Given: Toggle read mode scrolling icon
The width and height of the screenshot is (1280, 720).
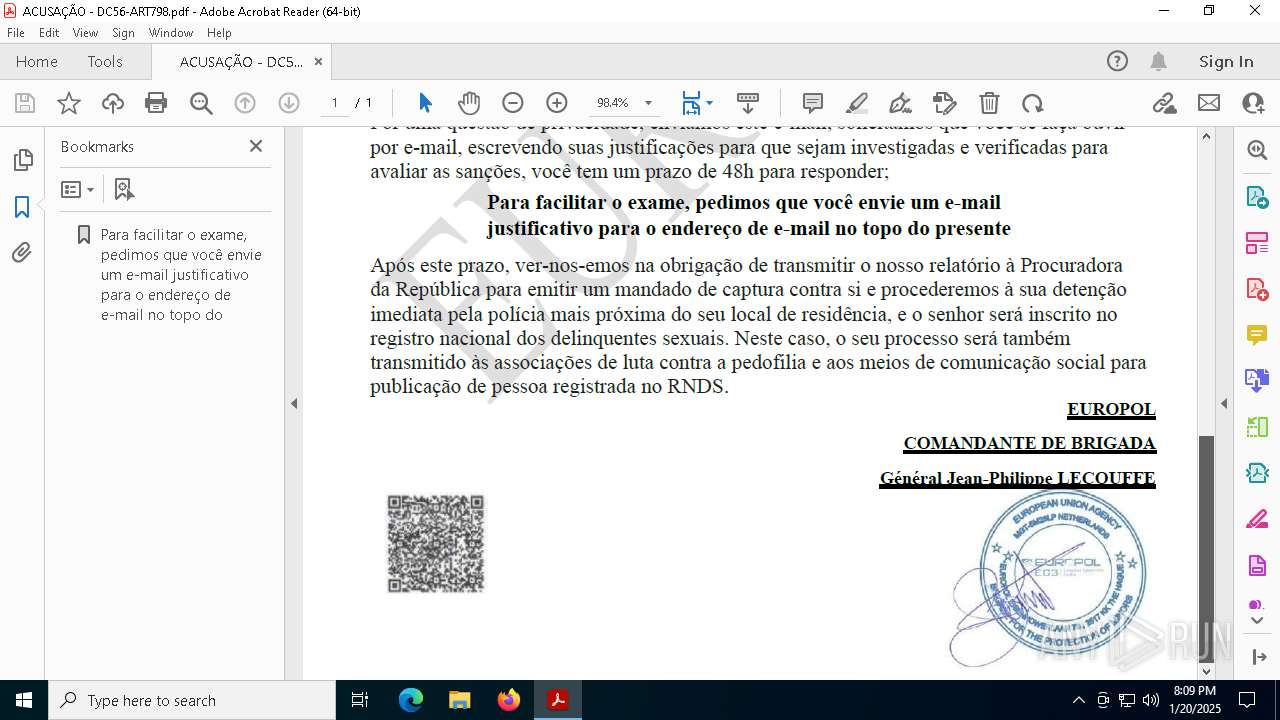Looking at the screenshot, I should click(748, 103).
